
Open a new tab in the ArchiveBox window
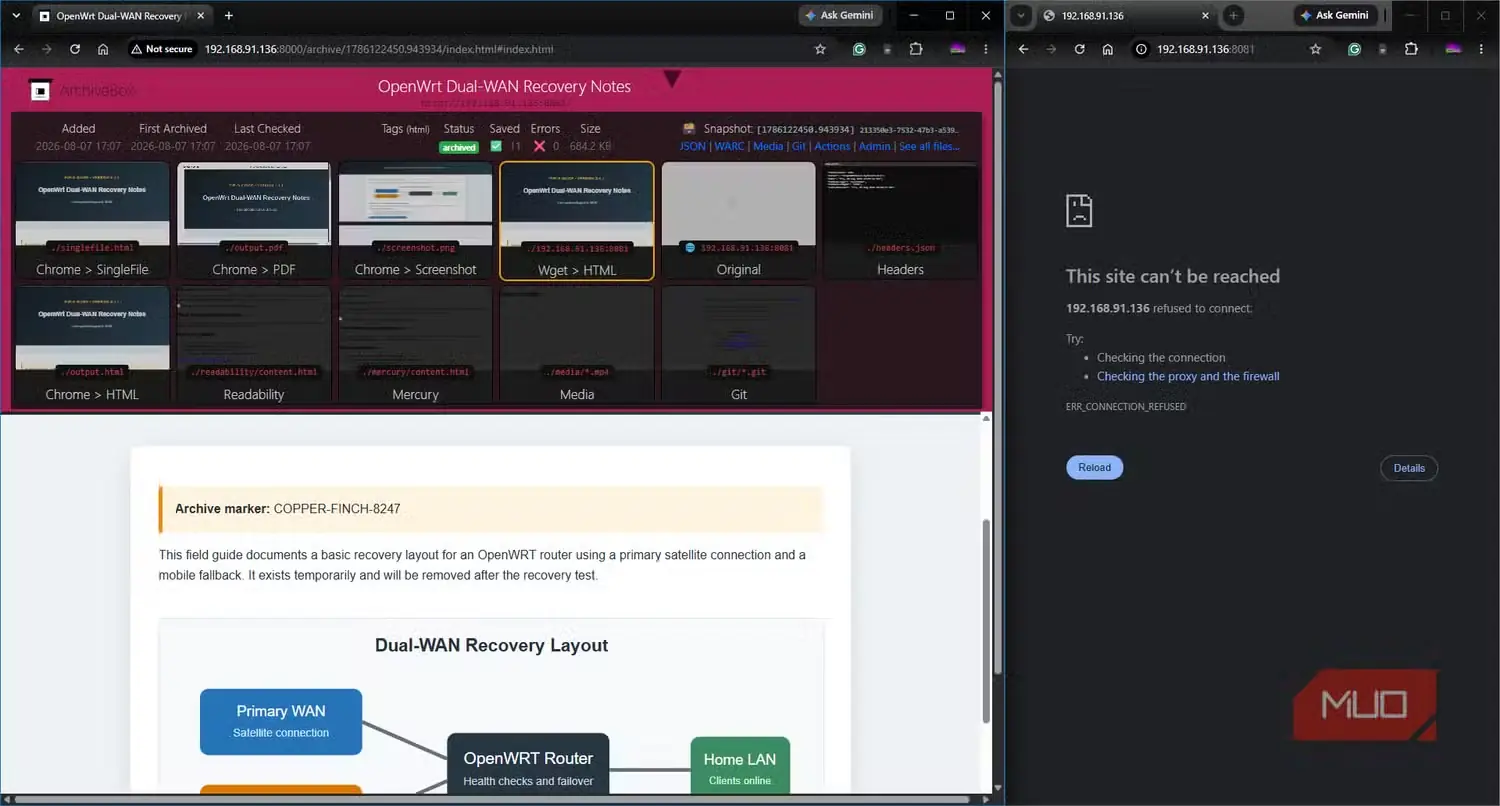click(x=229, y=16)
